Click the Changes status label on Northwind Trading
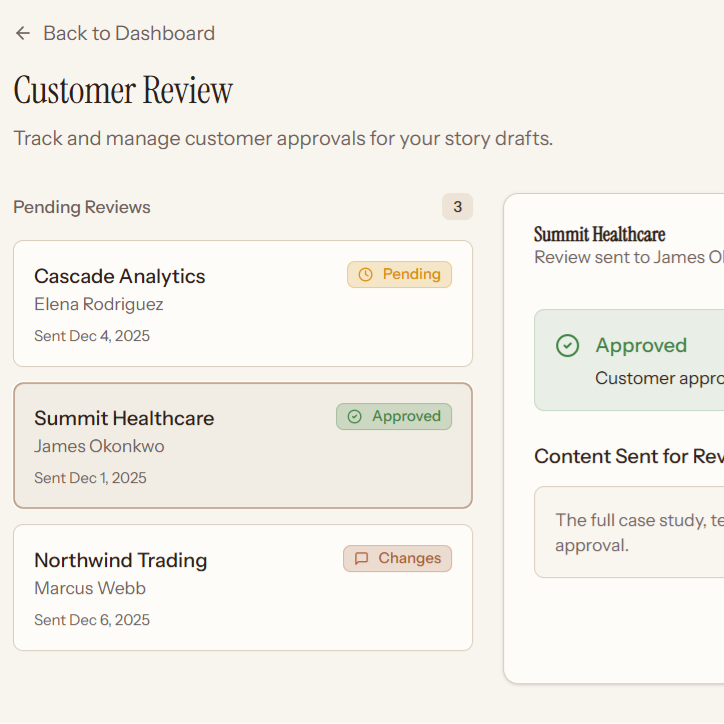The image size is (724, 724). tap(409, 559)
